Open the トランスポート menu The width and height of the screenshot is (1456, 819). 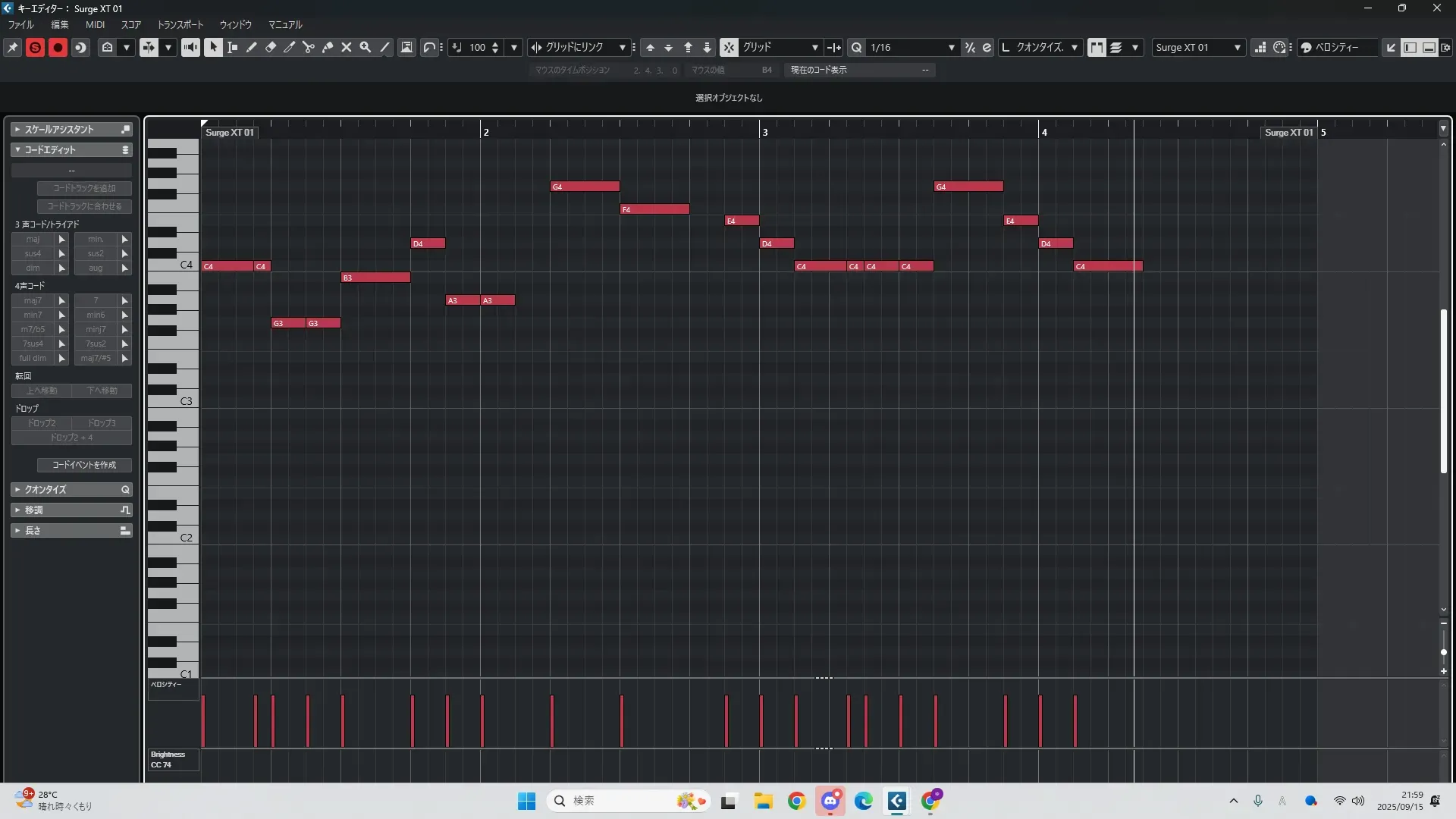coord(180,24)
